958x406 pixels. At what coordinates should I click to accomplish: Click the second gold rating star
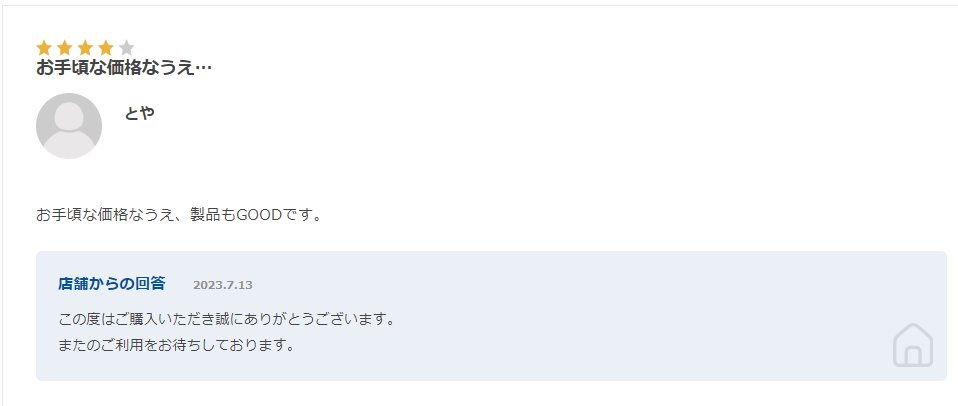coord(65,47)
